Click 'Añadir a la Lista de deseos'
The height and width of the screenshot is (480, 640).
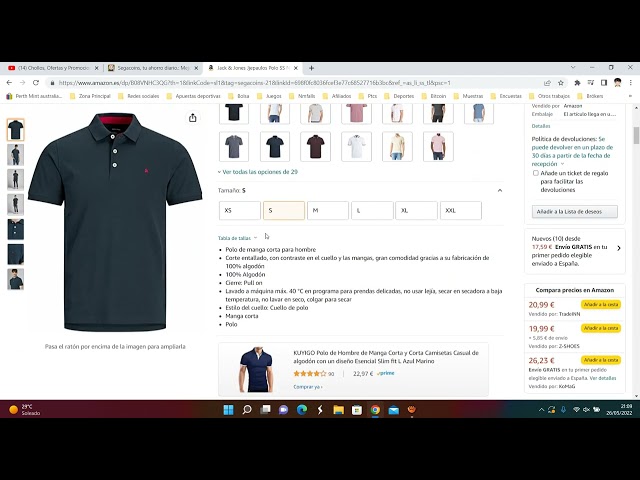click(574, 211)
